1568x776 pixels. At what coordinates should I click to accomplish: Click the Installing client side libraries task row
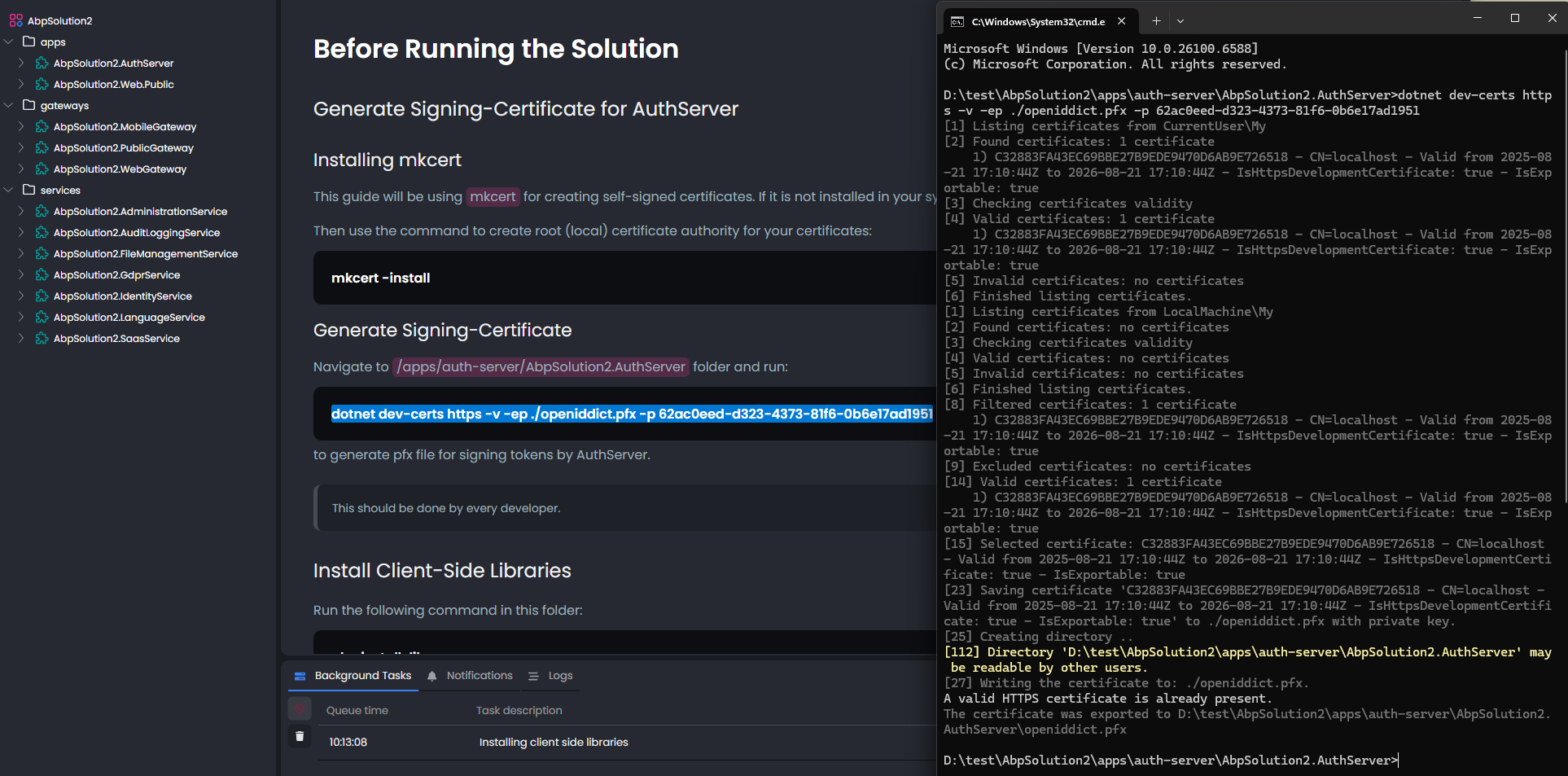[x=554, y=742]
